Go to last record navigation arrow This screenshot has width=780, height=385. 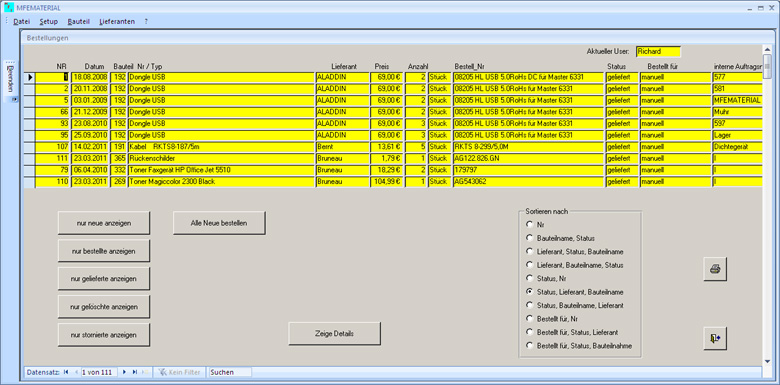[x=134, y=372]
